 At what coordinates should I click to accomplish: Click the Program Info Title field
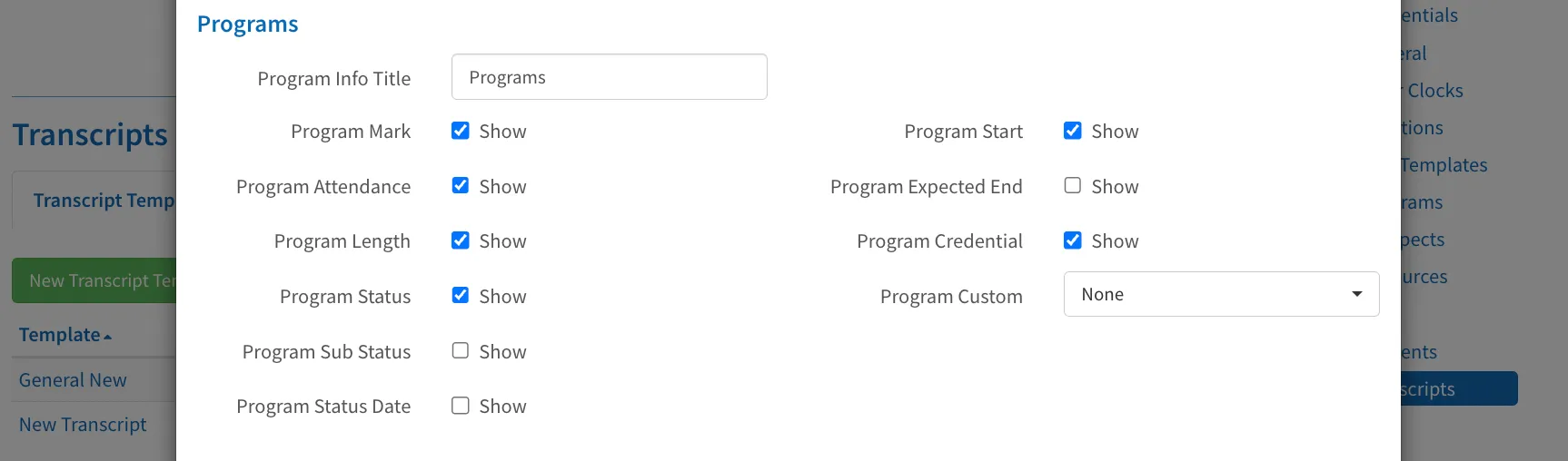pos(609,77)
